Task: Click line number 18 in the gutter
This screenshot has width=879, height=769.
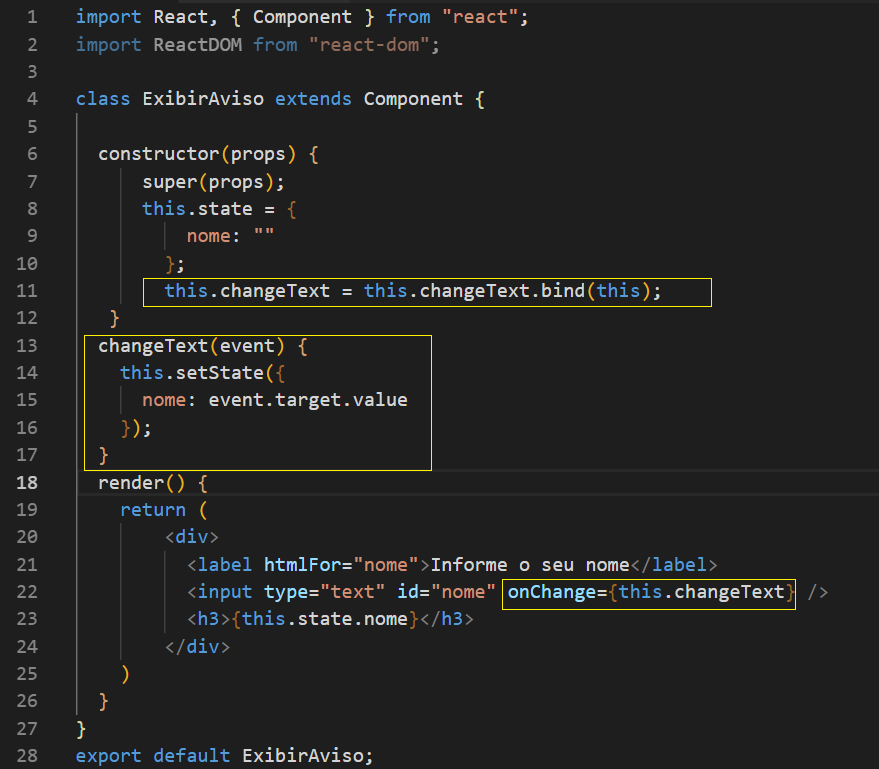Action: [x=27, y=483]
